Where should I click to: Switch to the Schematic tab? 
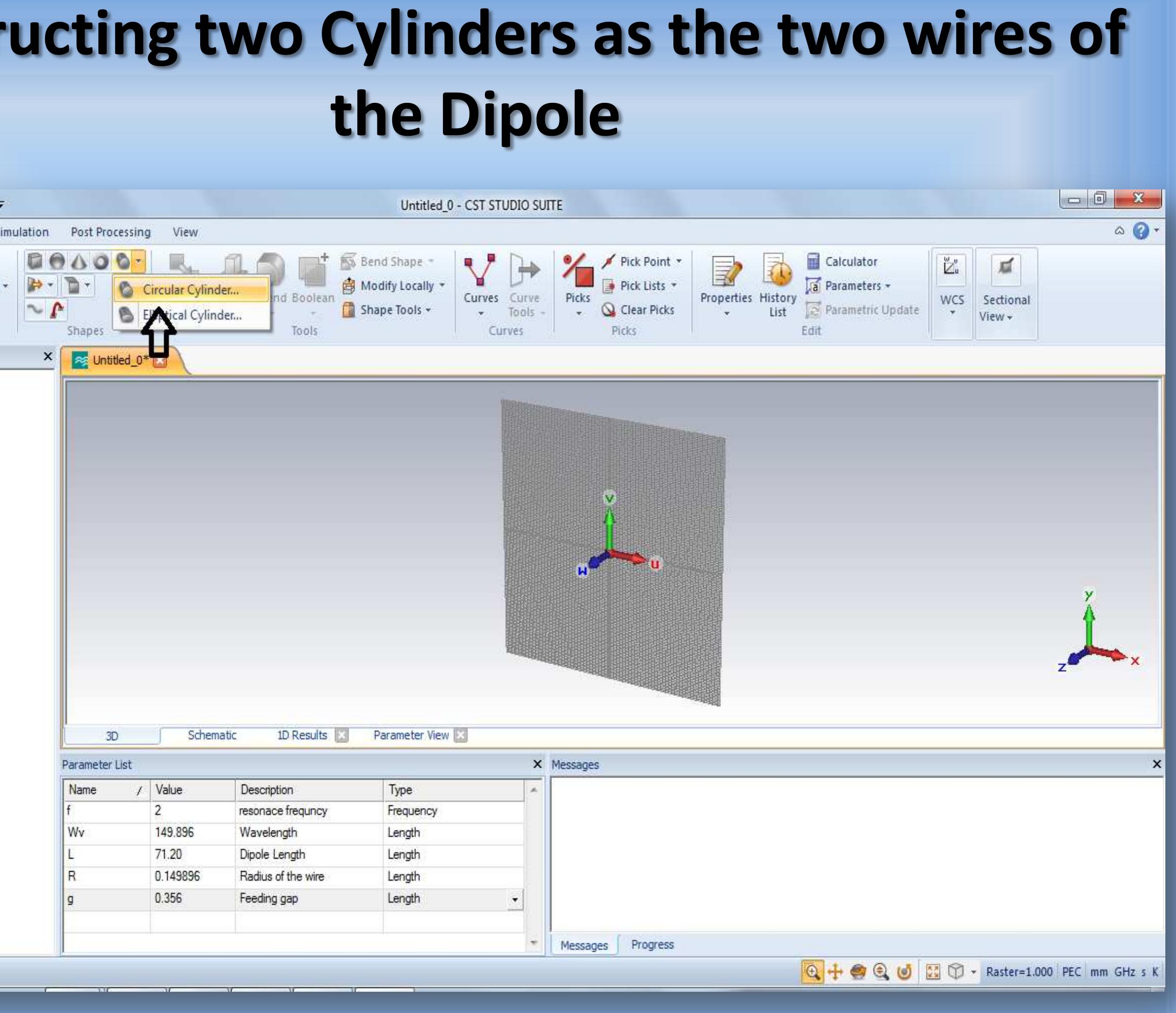pyautogui.click(x=212, y=734)
